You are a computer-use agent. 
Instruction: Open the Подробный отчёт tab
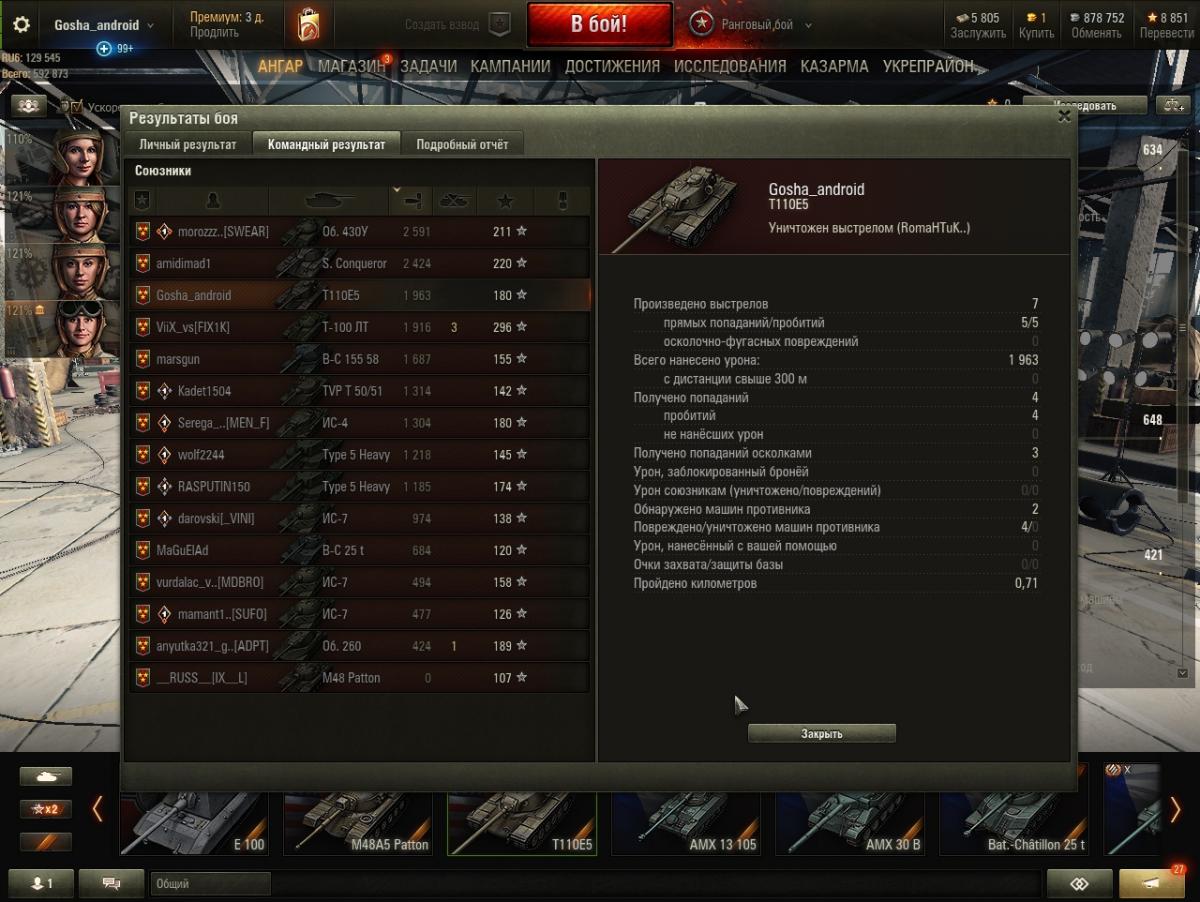point(462,144)
